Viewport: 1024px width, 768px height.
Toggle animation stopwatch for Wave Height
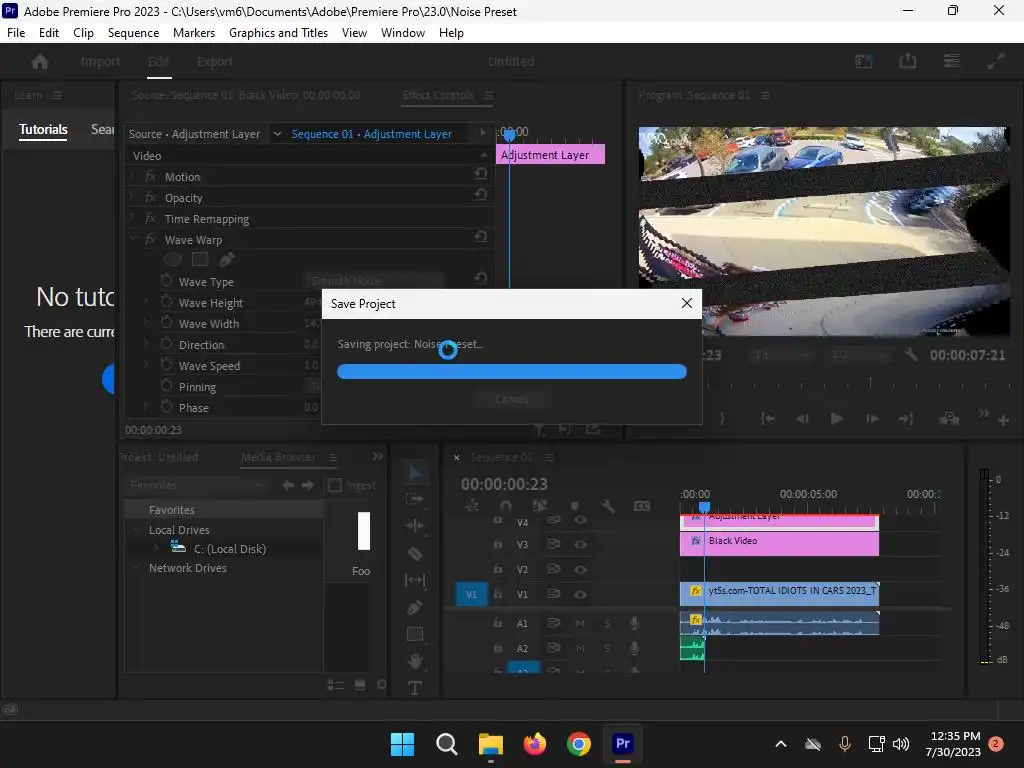coord(167,302)
